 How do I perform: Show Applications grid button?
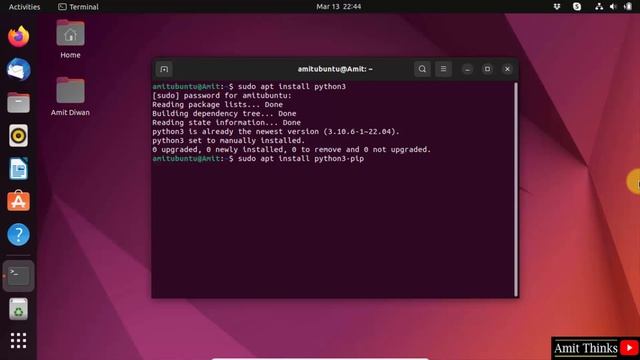tap(18, 340)
